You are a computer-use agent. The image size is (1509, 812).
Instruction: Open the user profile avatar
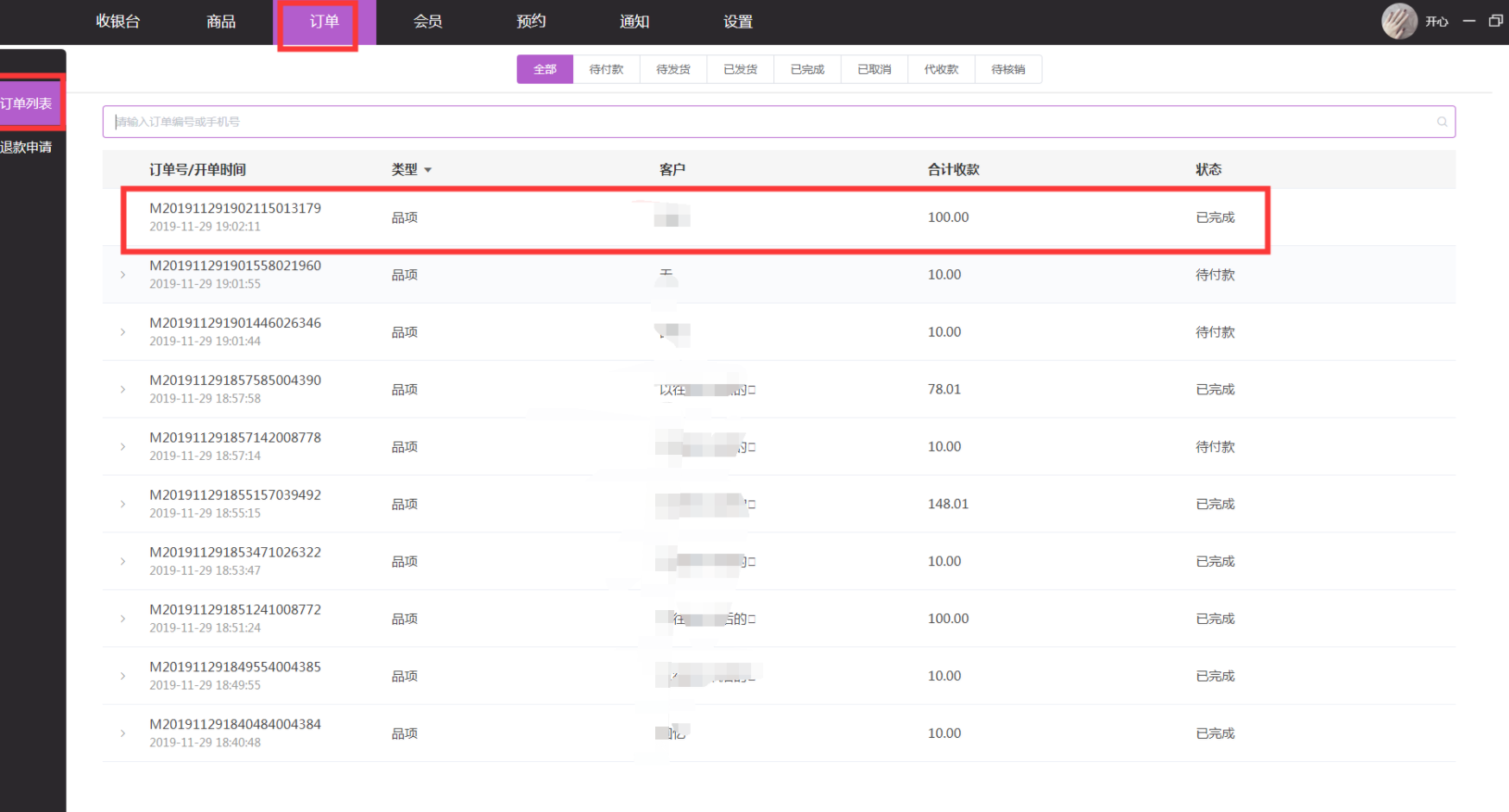click(x=1399, y=22)
